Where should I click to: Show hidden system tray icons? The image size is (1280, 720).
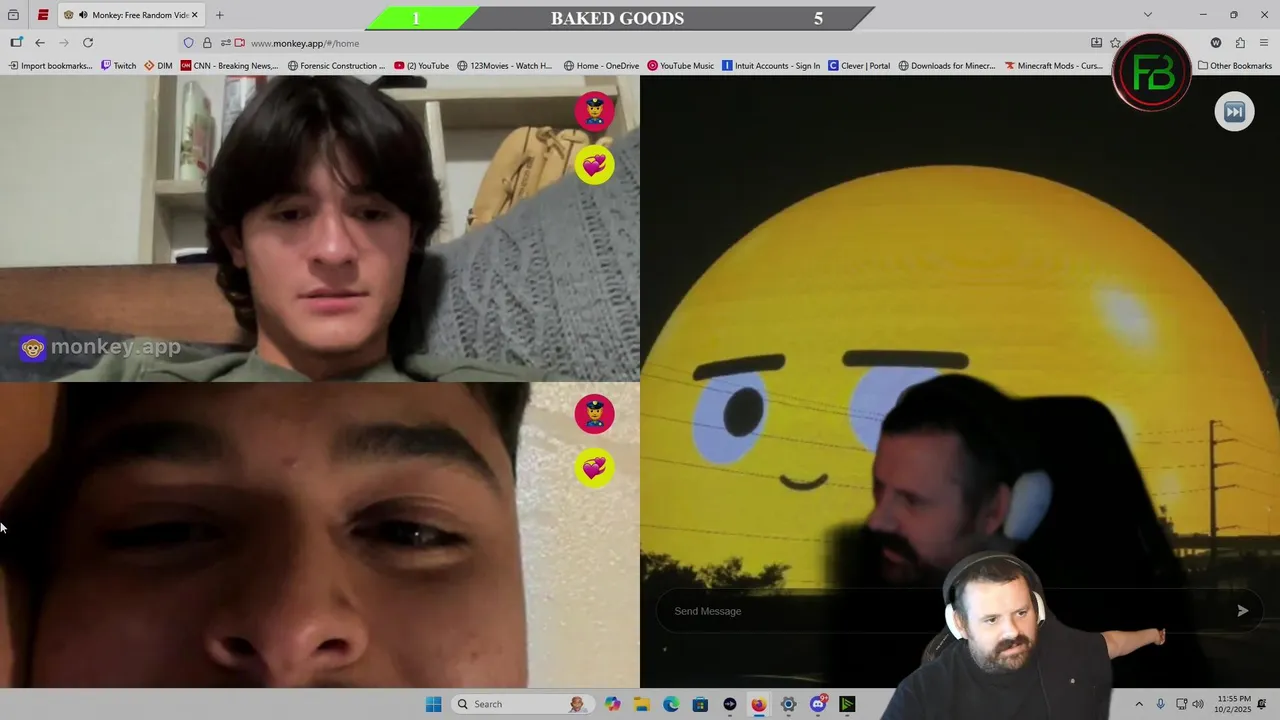coord(1139,704)
